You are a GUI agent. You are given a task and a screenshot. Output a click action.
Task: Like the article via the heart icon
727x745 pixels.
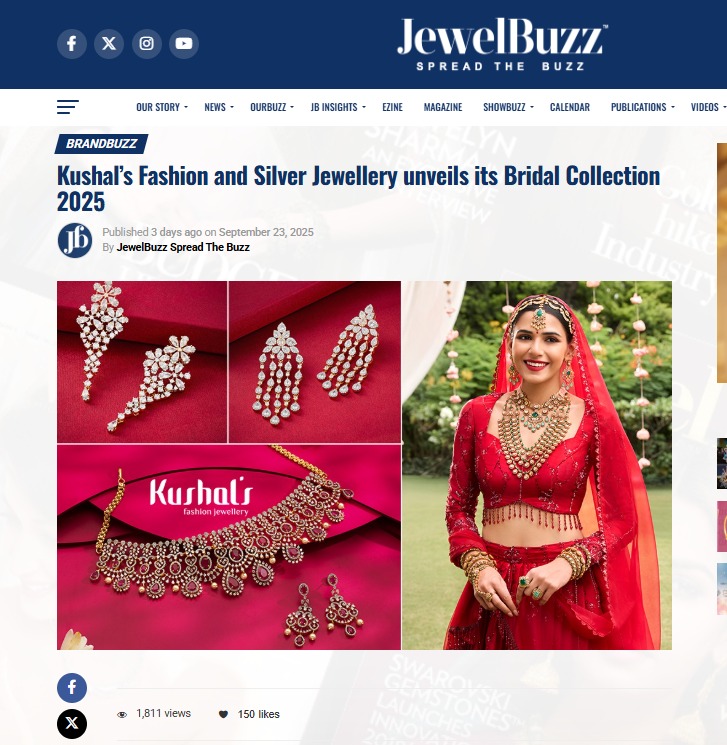pos(223,714)
